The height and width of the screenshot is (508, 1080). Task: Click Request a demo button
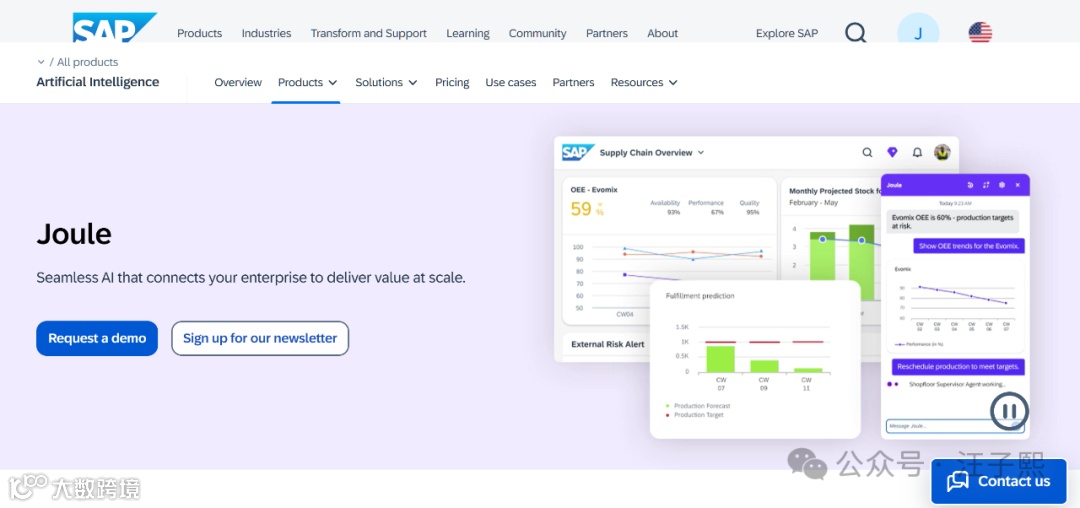pyautogui.click(x=97, y=338)
